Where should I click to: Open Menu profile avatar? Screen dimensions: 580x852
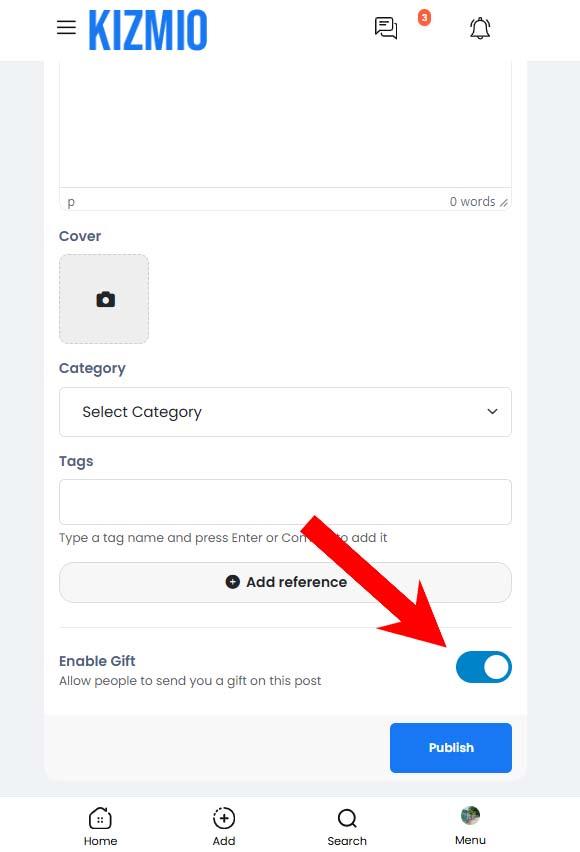point(470,815)
